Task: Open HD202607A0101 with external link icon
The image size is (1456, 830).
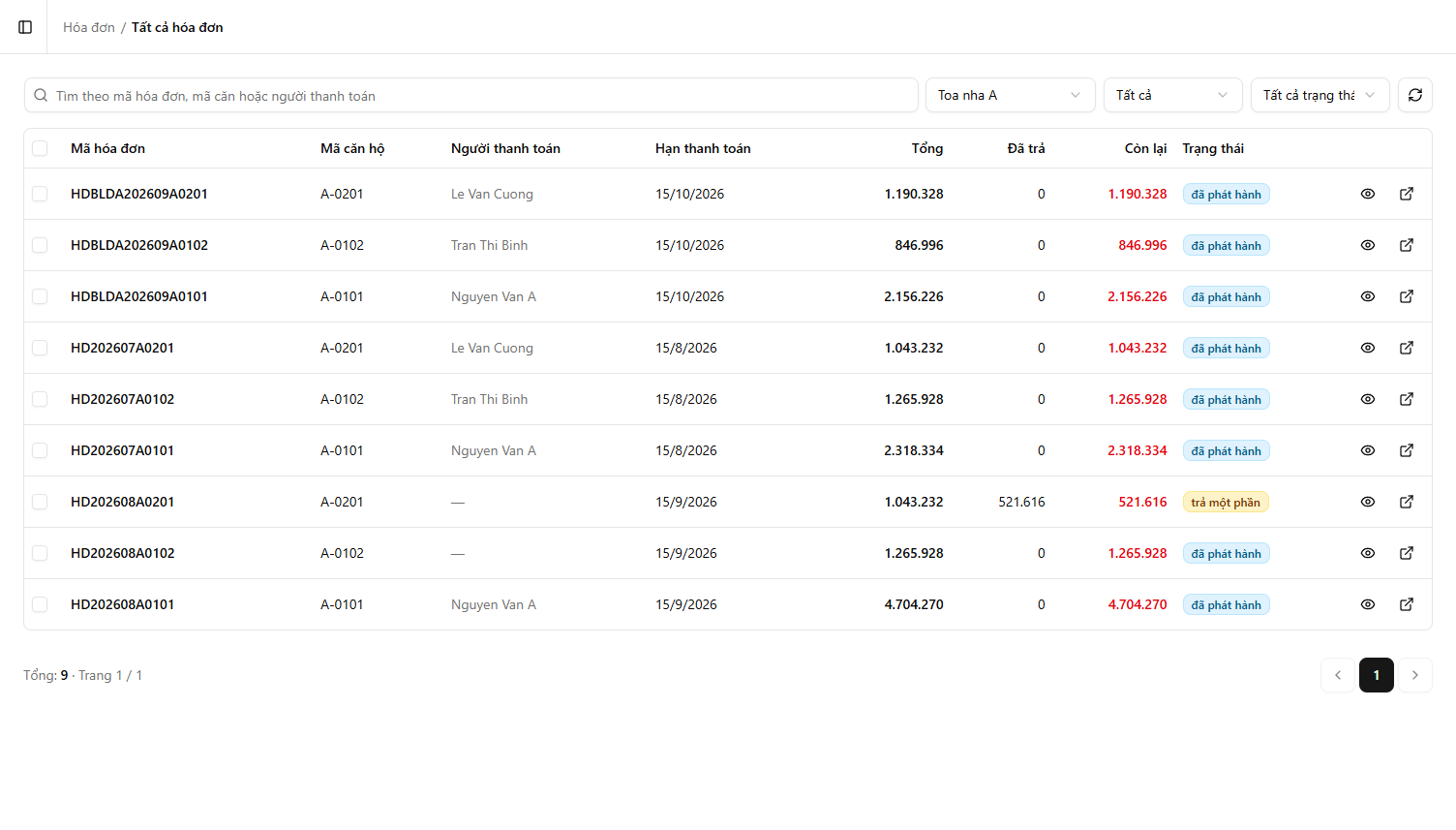Action: (x=1407, y=450)
